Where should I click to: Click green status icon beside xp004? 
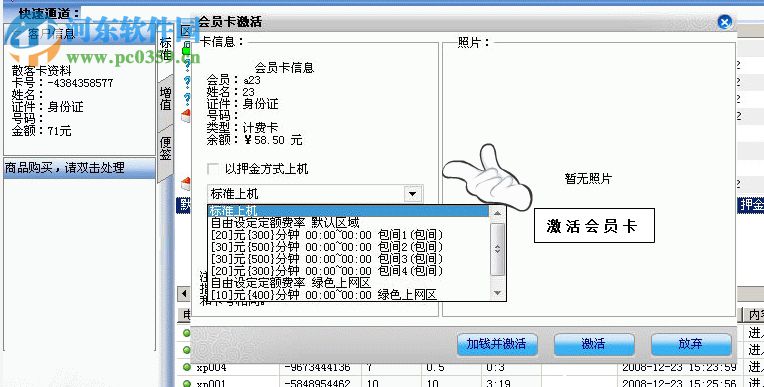click(x=187, y=367)
